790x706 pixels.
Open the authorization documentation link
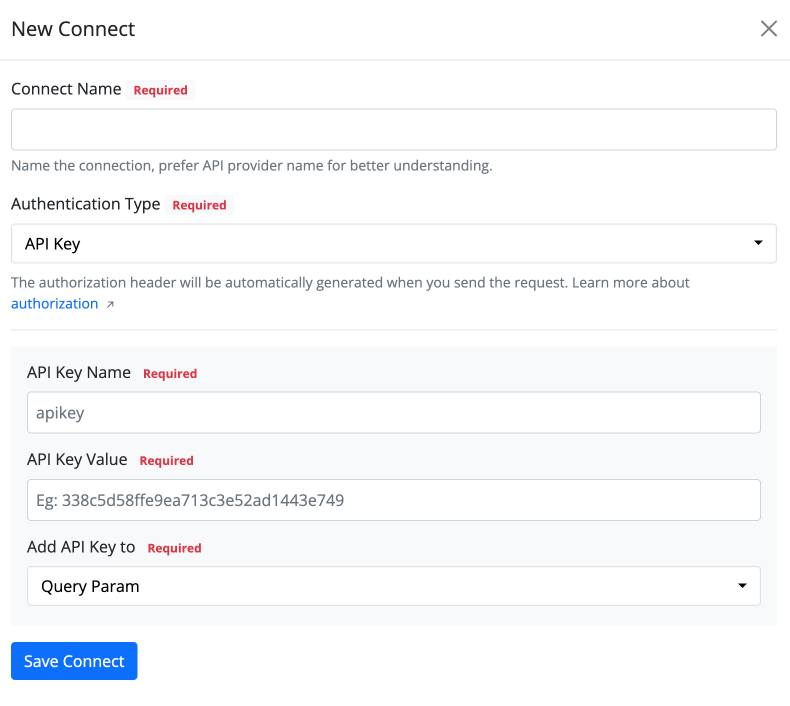coord(54,303)
